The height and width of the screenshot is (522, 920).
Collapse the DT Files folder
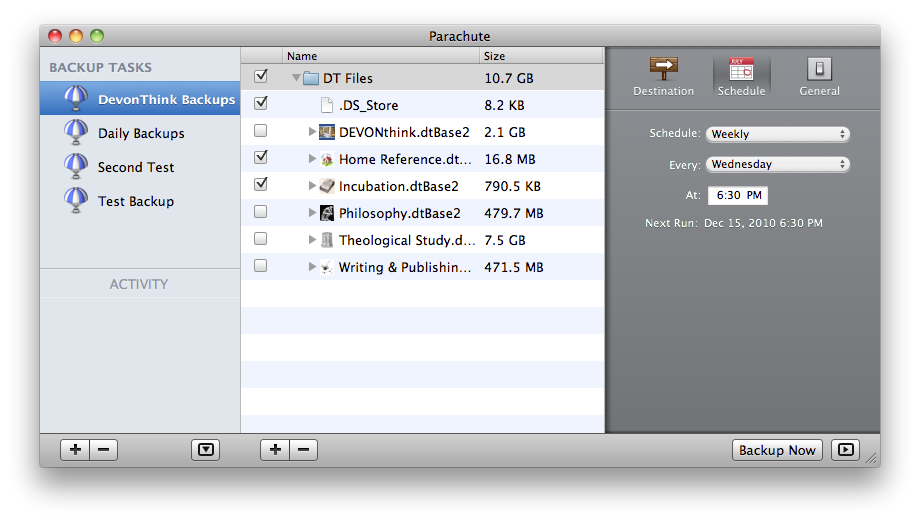coord(296,77)
